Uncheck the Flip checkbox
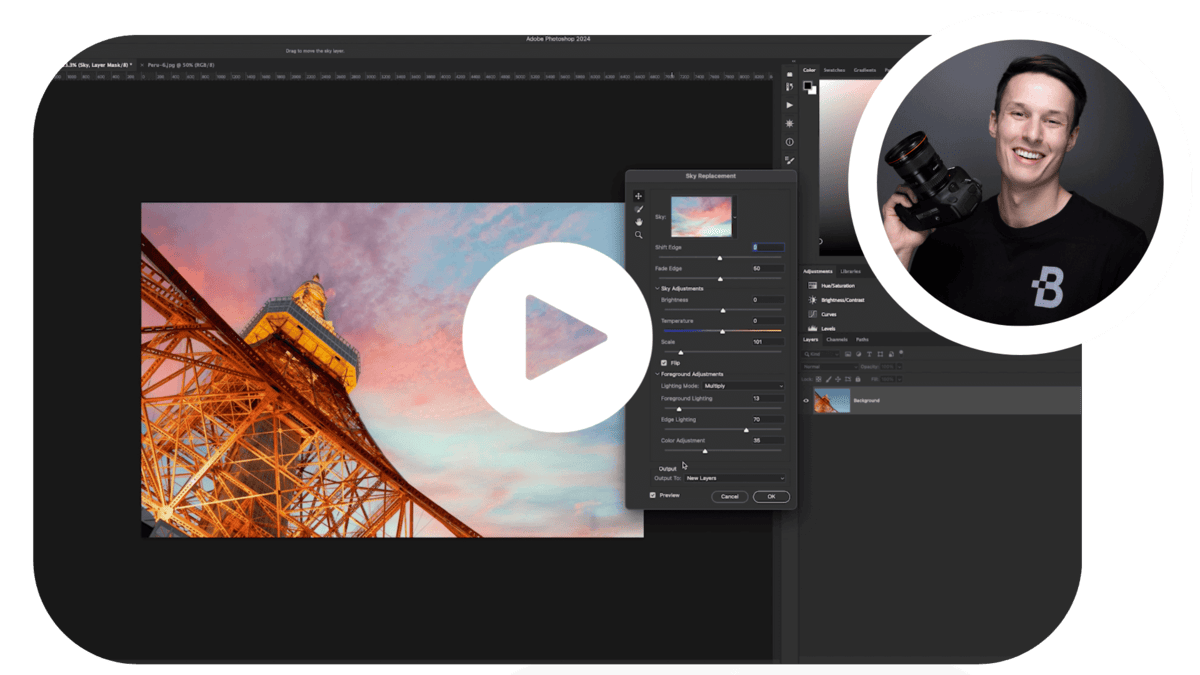Image resolution: width=1200 pixels, height=675 pixels. (x=664, y=363)
